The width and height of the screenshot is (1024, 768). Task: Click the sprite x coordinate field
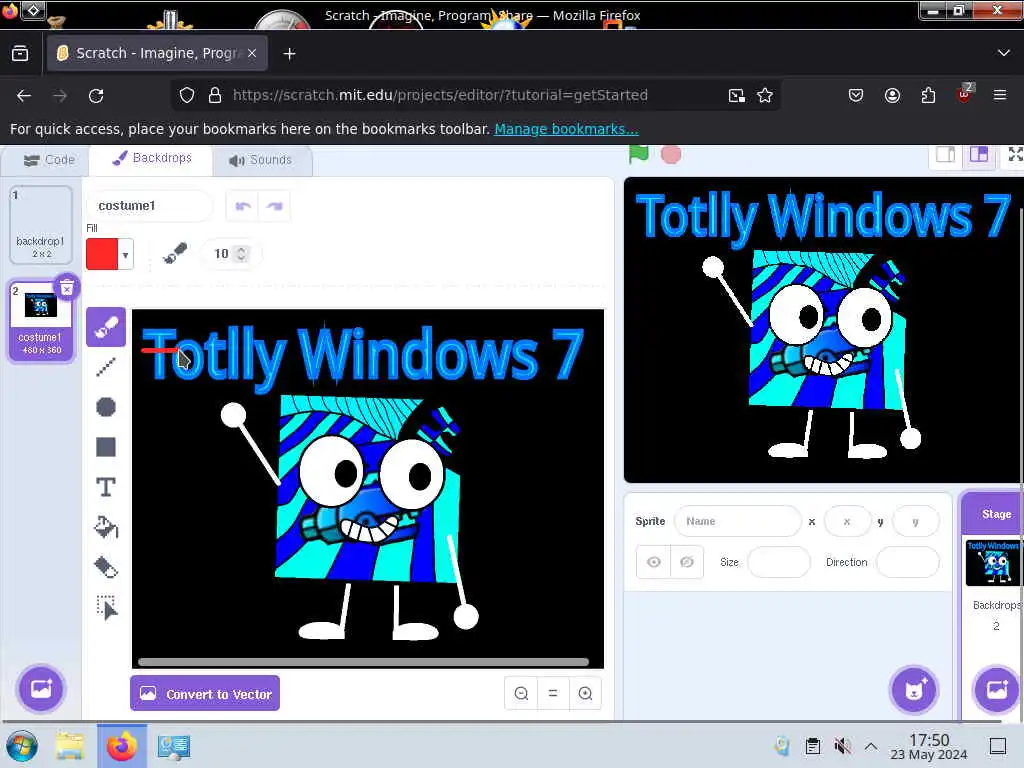[847, 521]
